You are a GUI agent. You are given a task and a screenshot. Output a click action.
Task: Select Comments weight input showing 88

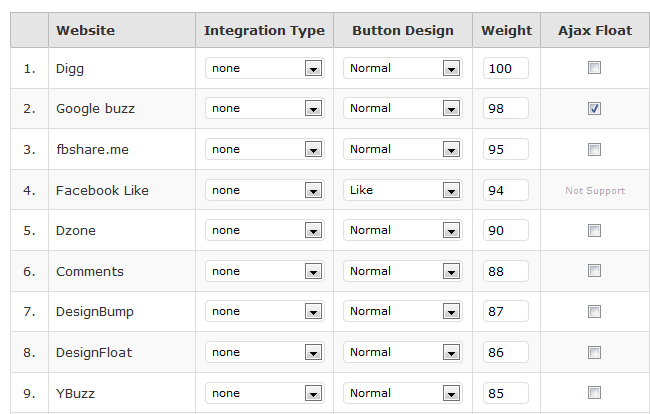506,271
